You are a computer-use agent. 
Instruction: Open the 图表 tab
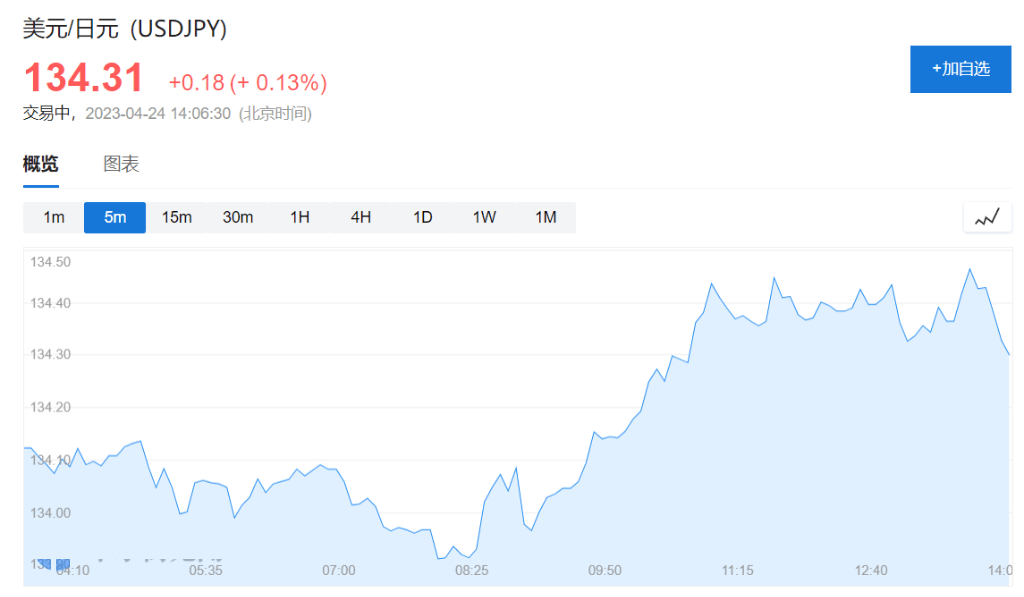[x=121, y=164]
